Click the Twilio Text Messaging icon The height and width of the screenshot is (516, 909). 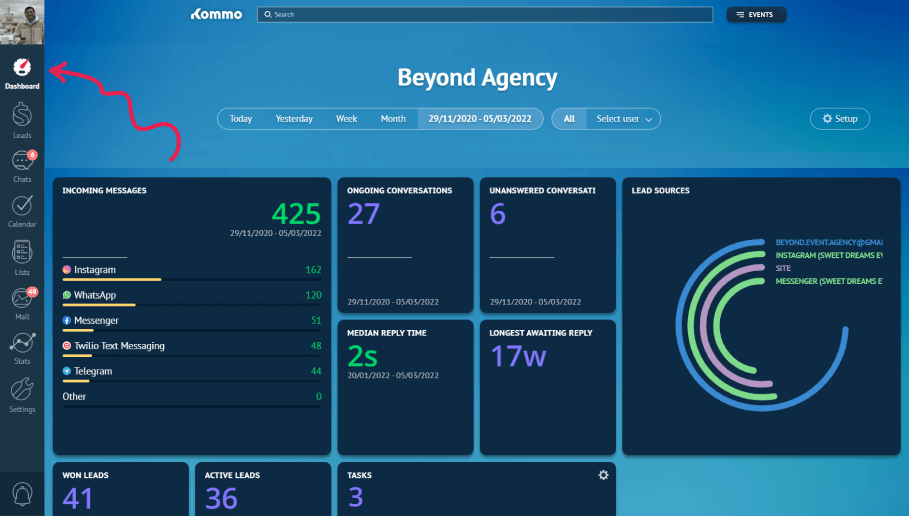(67, 346)
